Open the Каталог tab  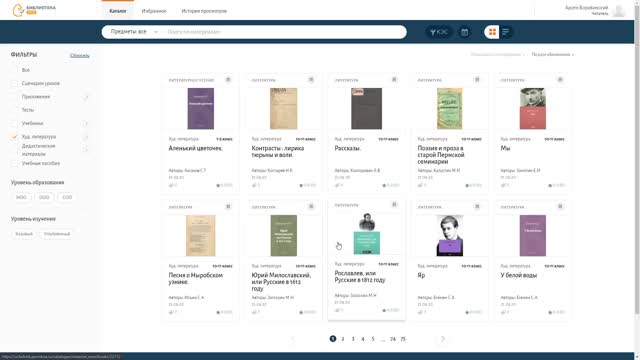pyautogui.click(x=118, y=11)
